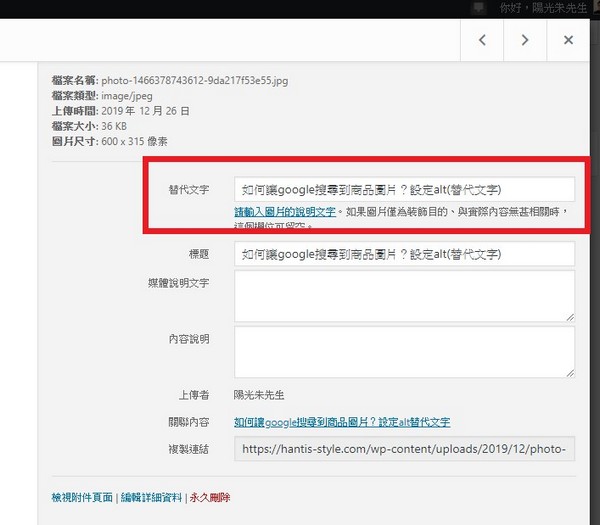The height and width of the screenshot is (525, 600).
Task: Click the uploader name 陽光朱先生
Action: point(259,395)
